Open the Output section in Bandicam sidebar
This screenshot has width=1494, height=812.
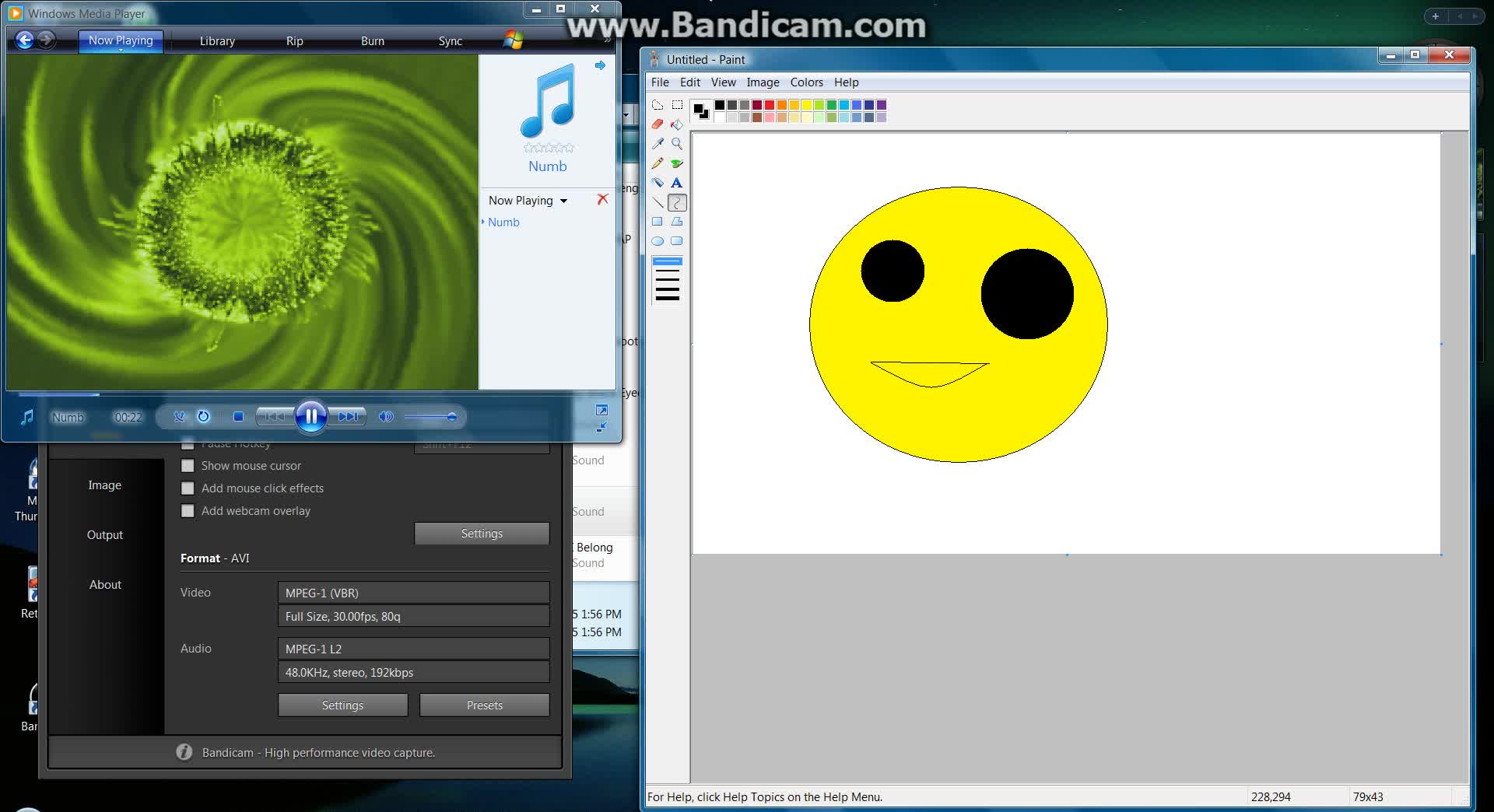[x=104, y=534]
